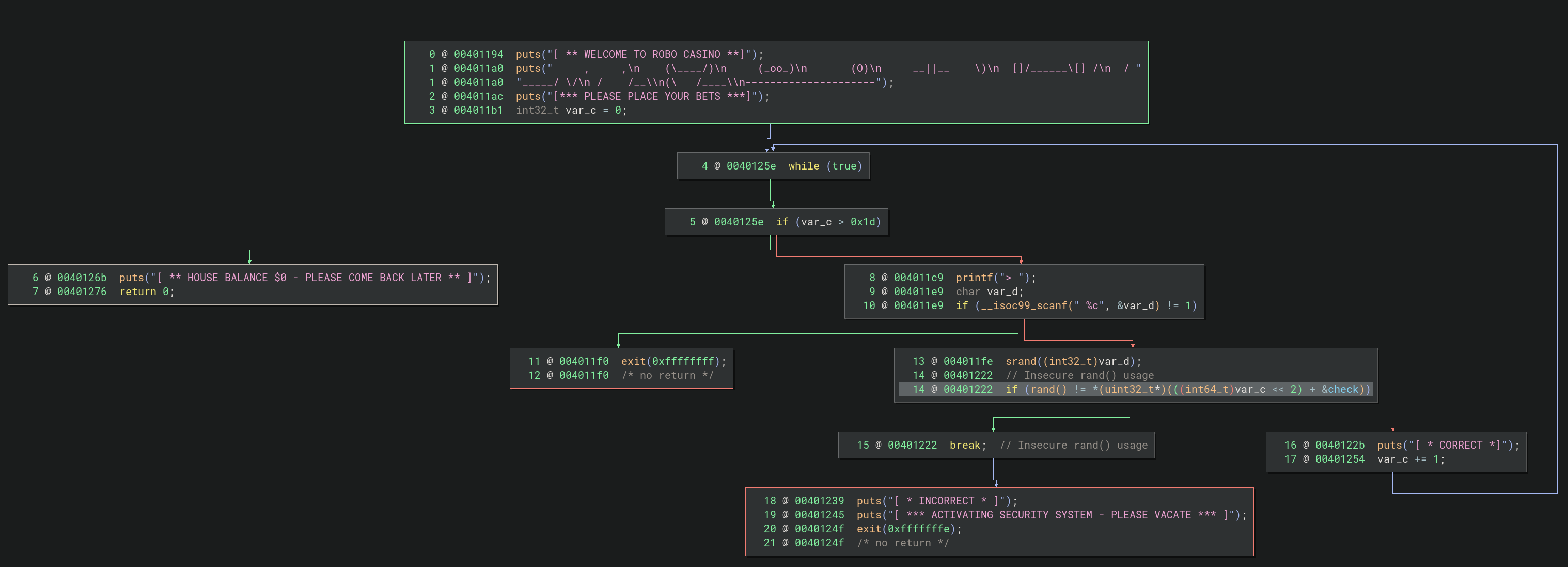Click the char var_d declaration
The image size is (1568, 567).
pos(989,292)
